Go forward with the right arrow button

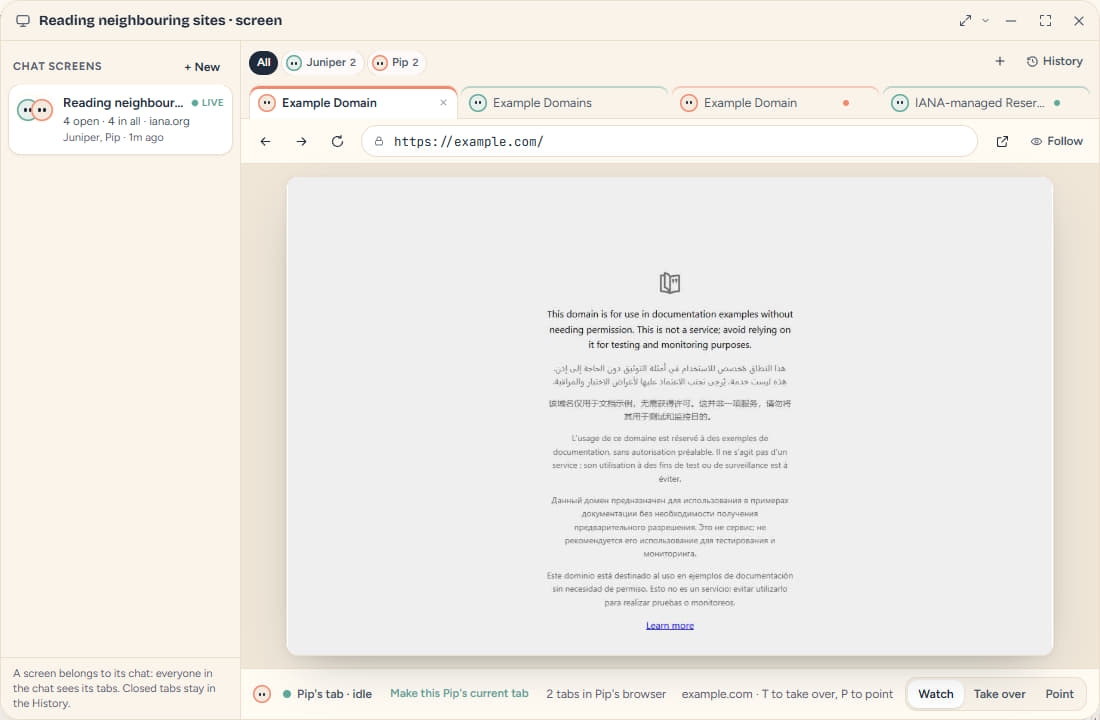click(x=302, y=141)
